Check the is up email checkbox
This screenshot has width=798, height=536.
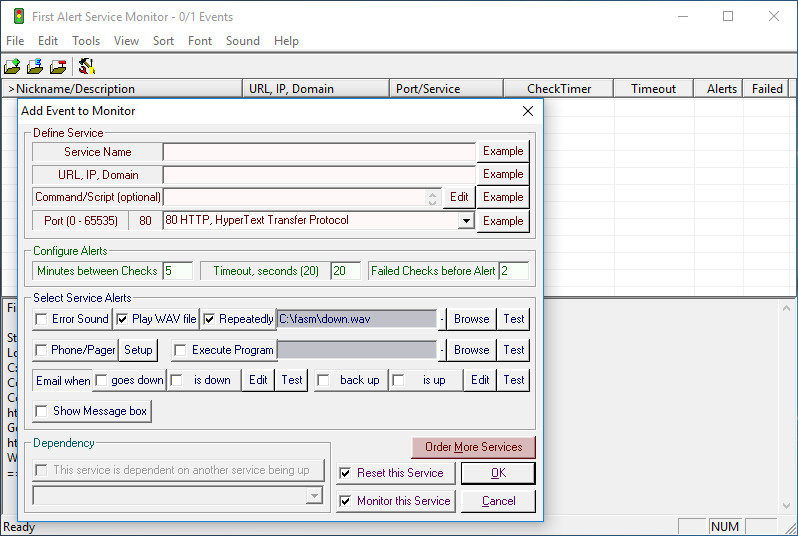[398, 380]
